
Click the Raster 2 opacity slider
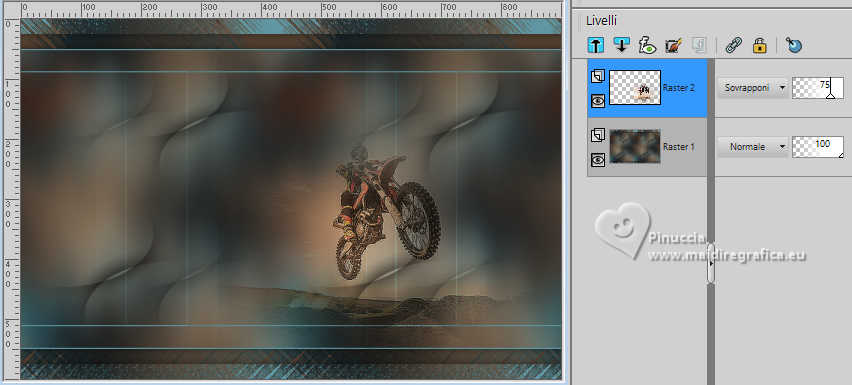click(x=818, y=88)
